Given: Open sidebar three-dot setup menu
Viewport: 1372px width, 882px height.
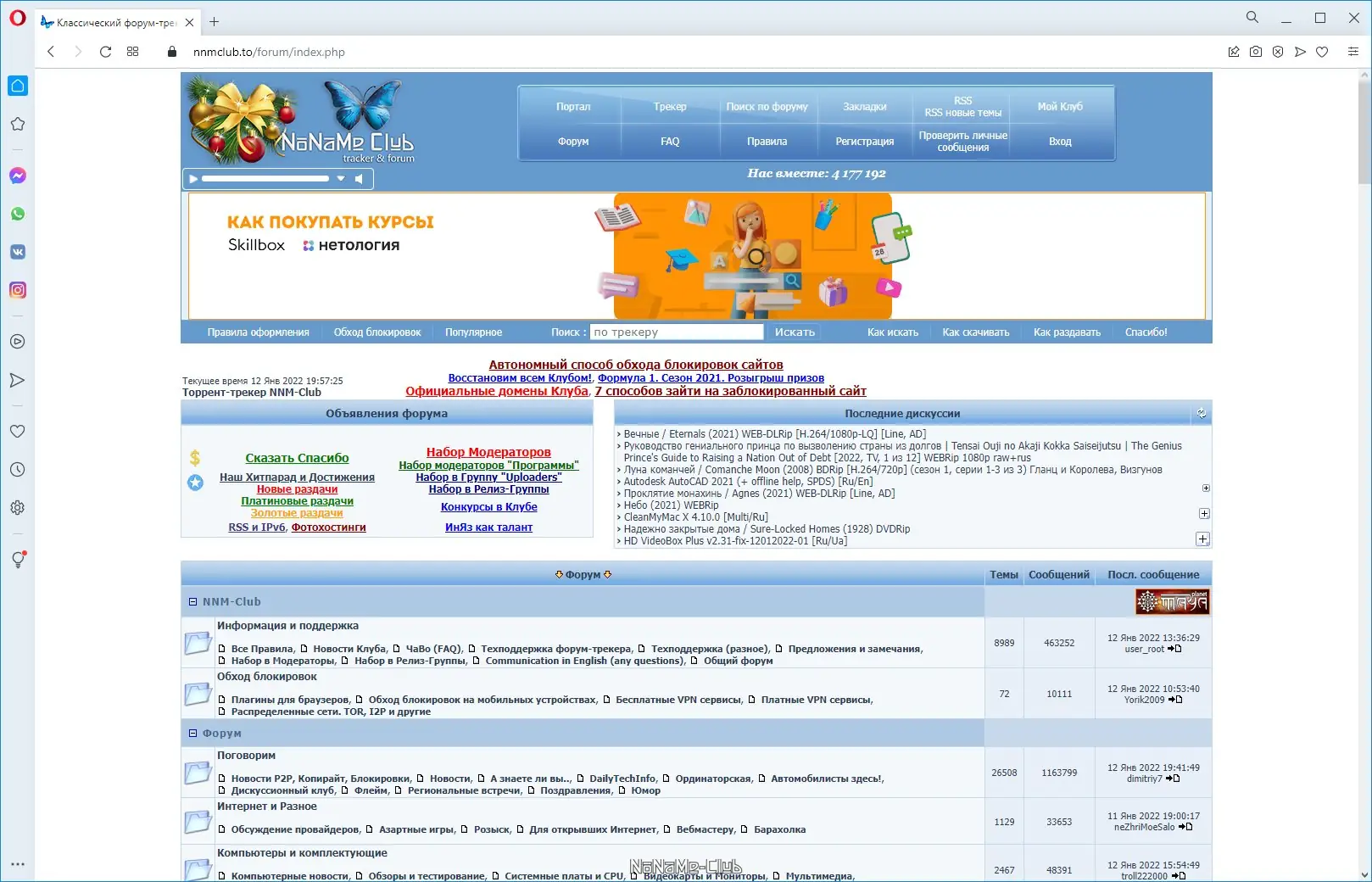Looking at the screenshot, I should [17, 864].
